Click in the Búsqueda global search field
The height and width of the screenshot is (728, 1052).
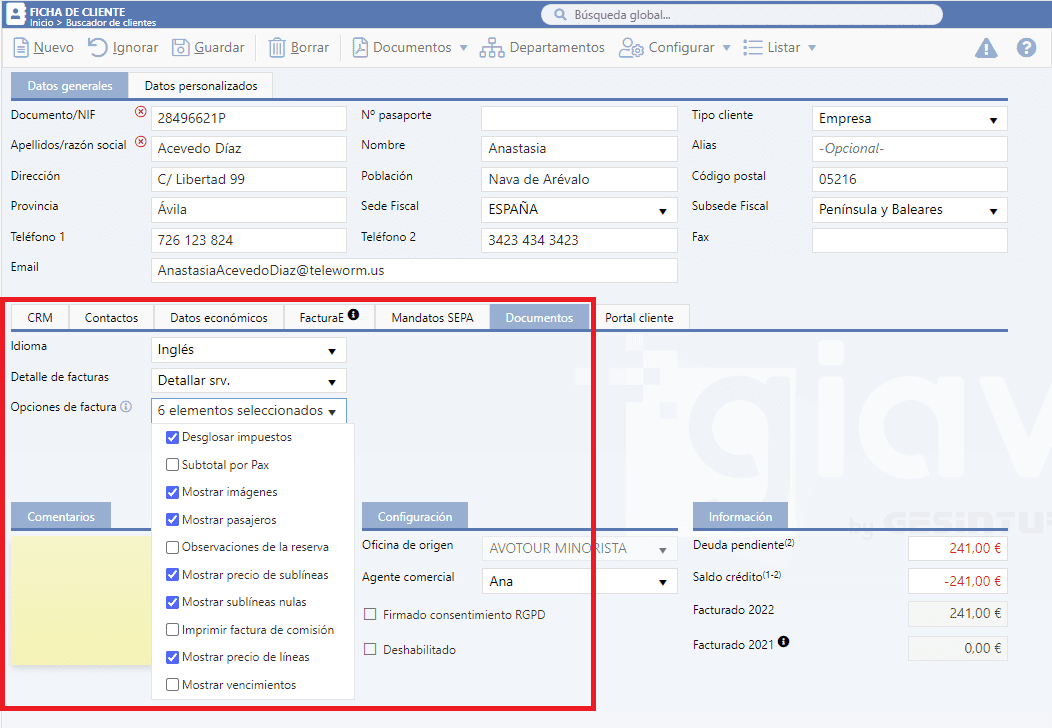click(x=741, y=15)
